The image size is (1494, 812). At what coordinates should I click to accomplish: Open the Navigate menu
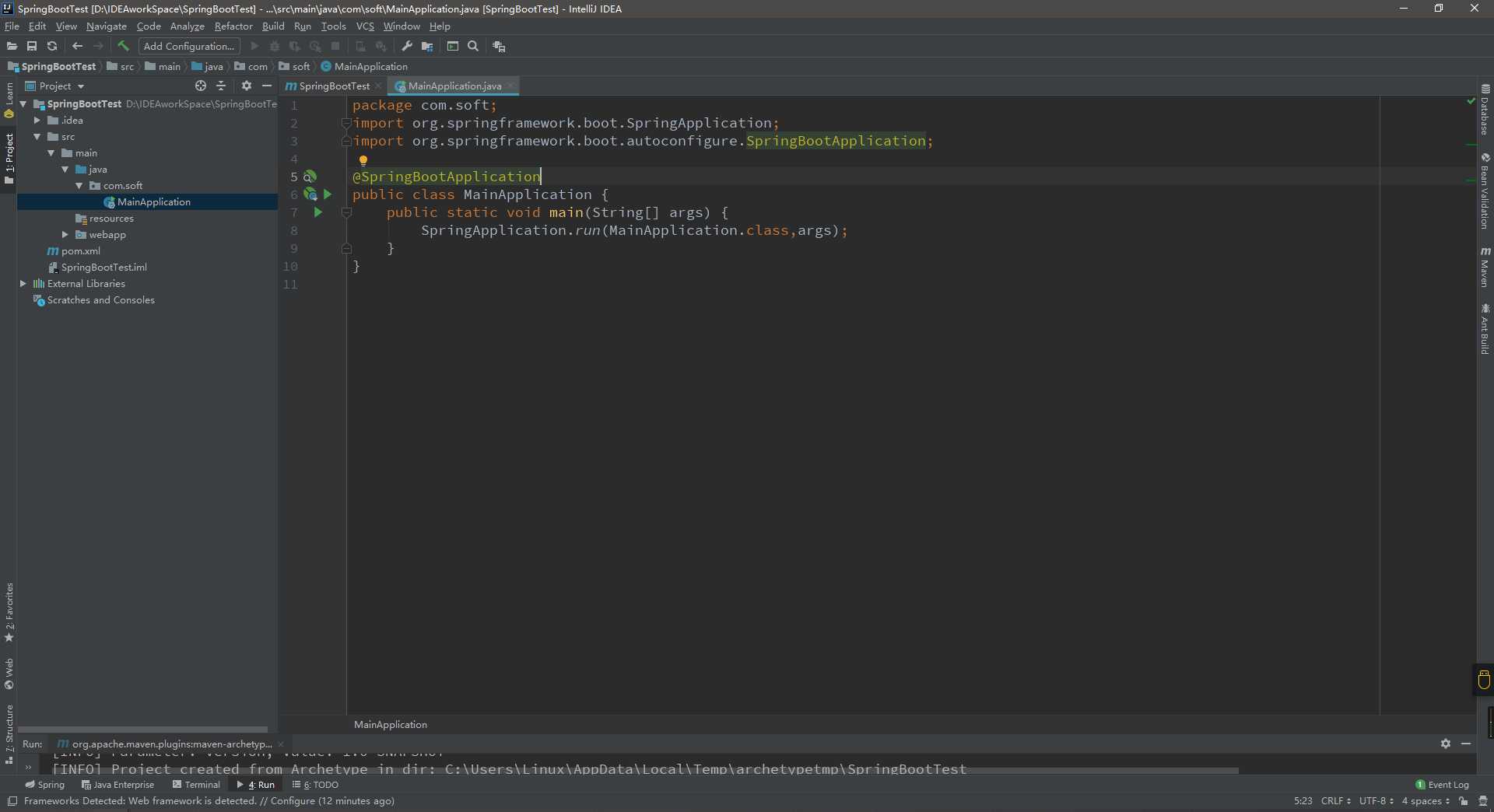tap(107, 26)
